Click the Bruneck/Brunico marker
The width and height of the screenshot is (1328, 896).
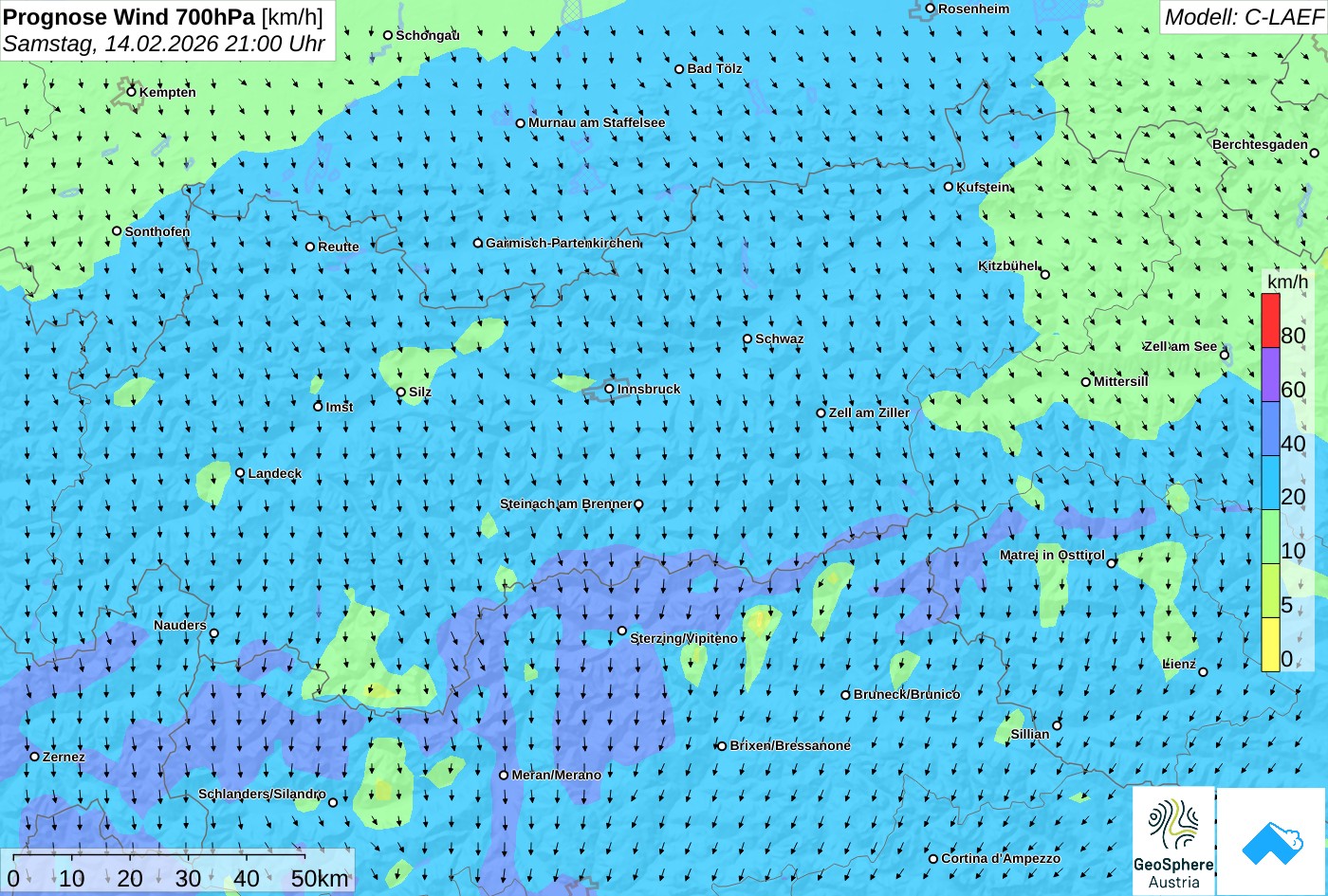845,695
